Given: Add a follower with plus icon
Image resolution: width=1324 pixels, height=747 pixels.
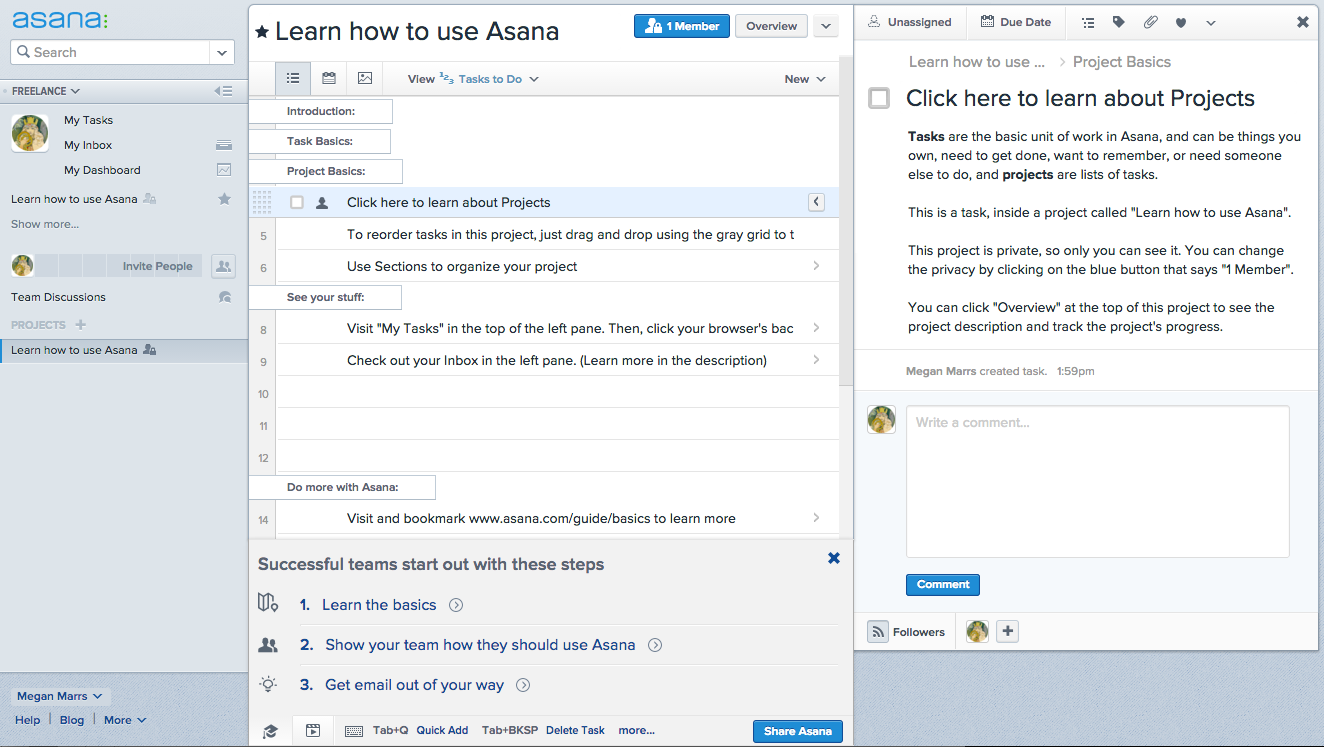Looking at the screenshot, I should tap(1007, 631).
